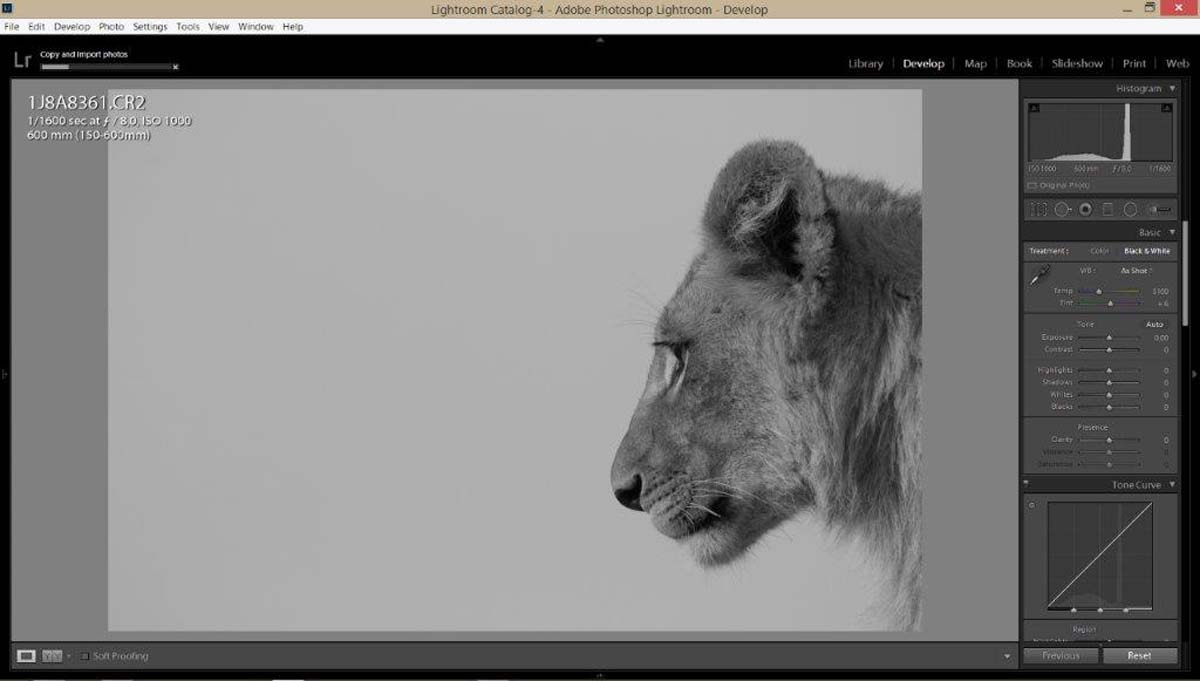
Task: Collapse the Tone Curve panel
Action: coord(1173,485)
